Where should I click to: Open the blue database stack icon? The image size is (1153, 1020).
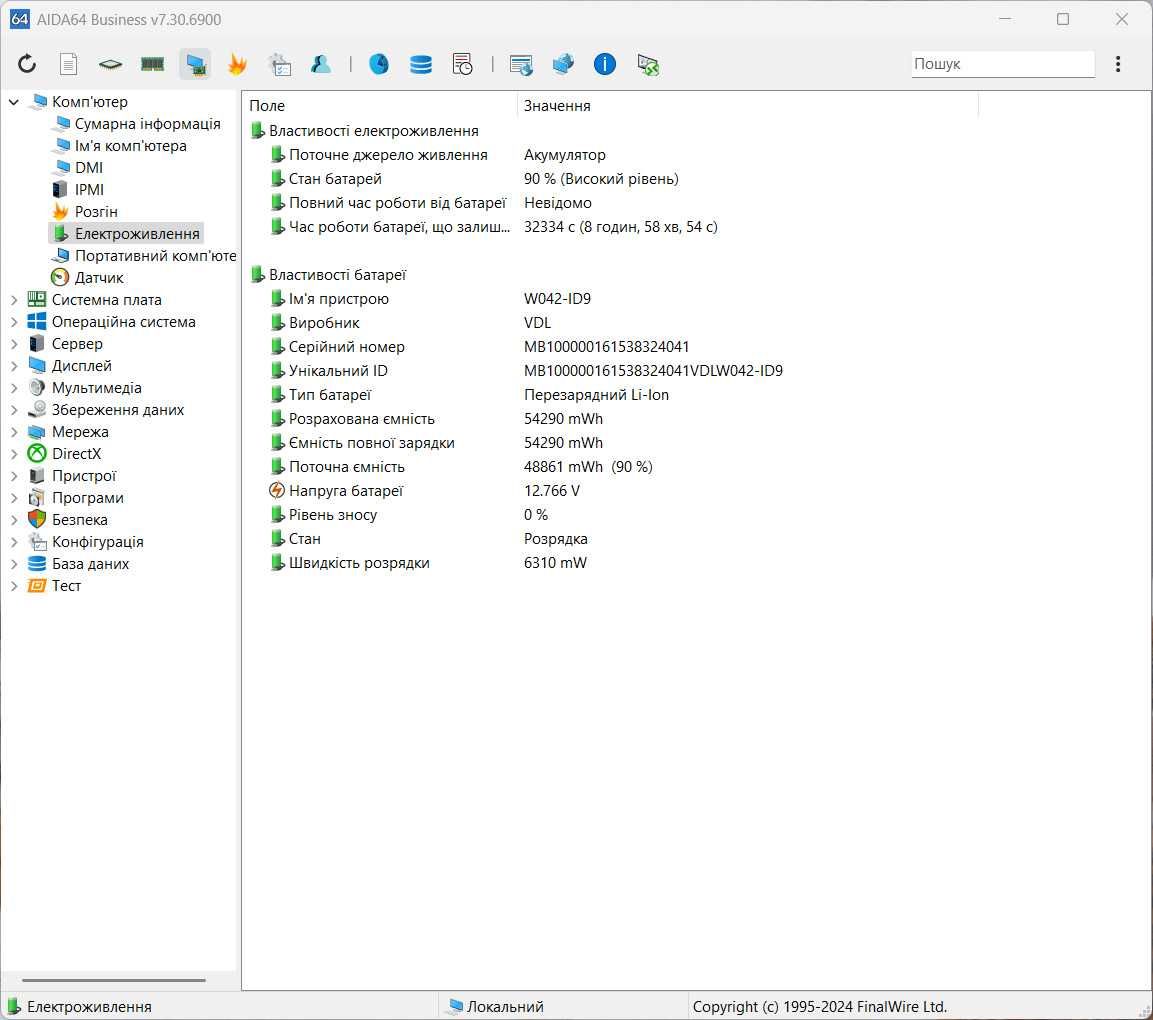(421, 64)
